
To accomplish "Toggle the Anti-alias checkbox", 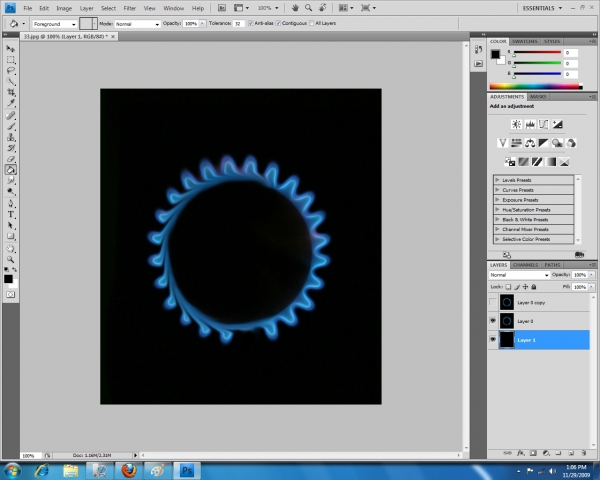I will [x=250, y=23].
